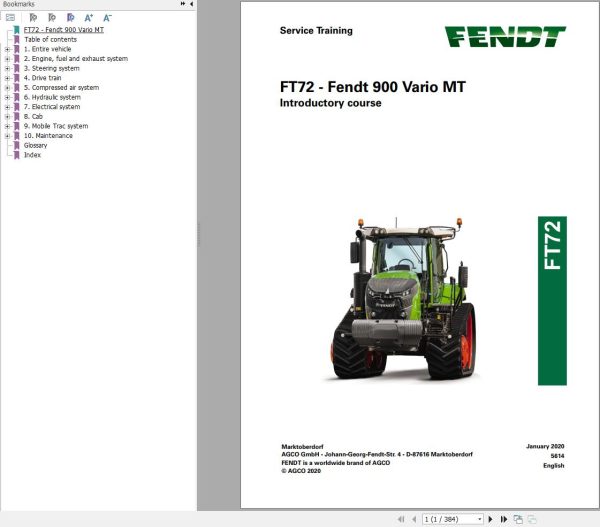Expand the '1. Entire vehicle' bookmark
The image size is (600, 527).
7,49
